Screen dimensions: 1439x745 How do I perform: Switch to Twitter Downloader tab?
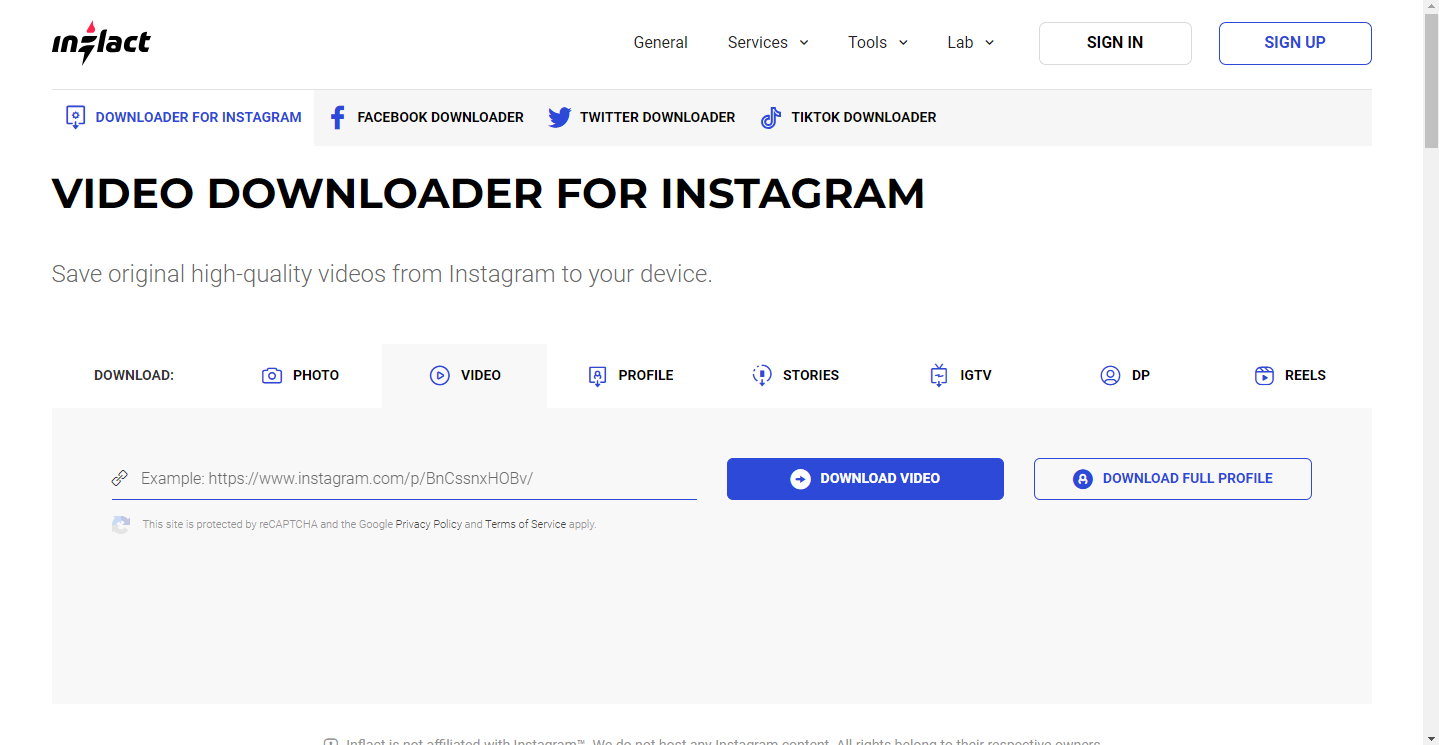point(641,117)
